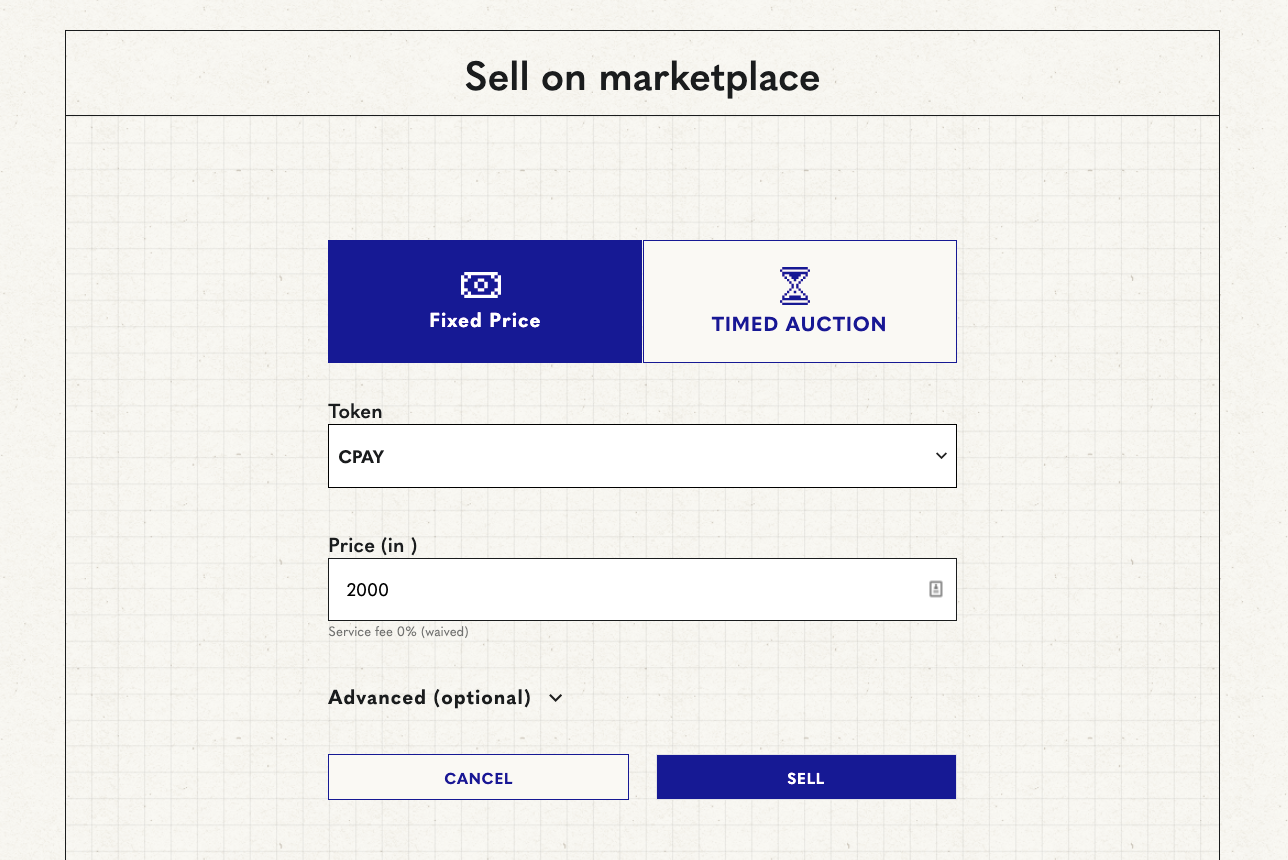
Task: Click the SELL button
Action: [806, 777]
